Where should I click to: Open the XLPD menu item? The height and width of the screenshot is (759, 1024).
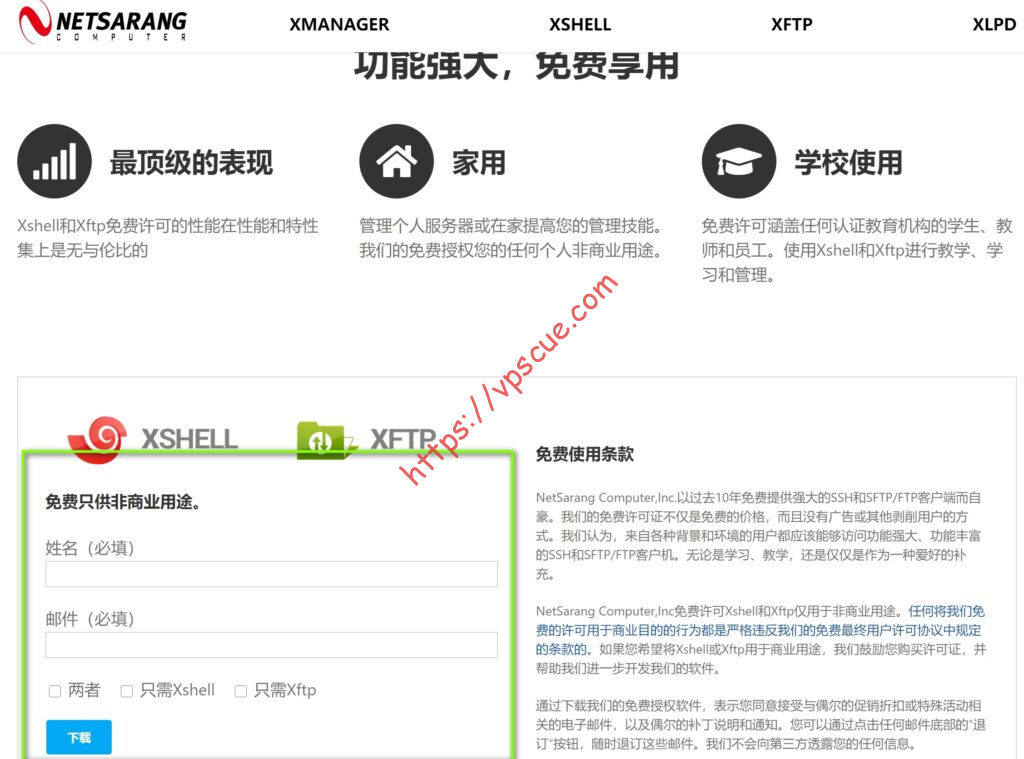pyautogui.click(x=994, y=25)
